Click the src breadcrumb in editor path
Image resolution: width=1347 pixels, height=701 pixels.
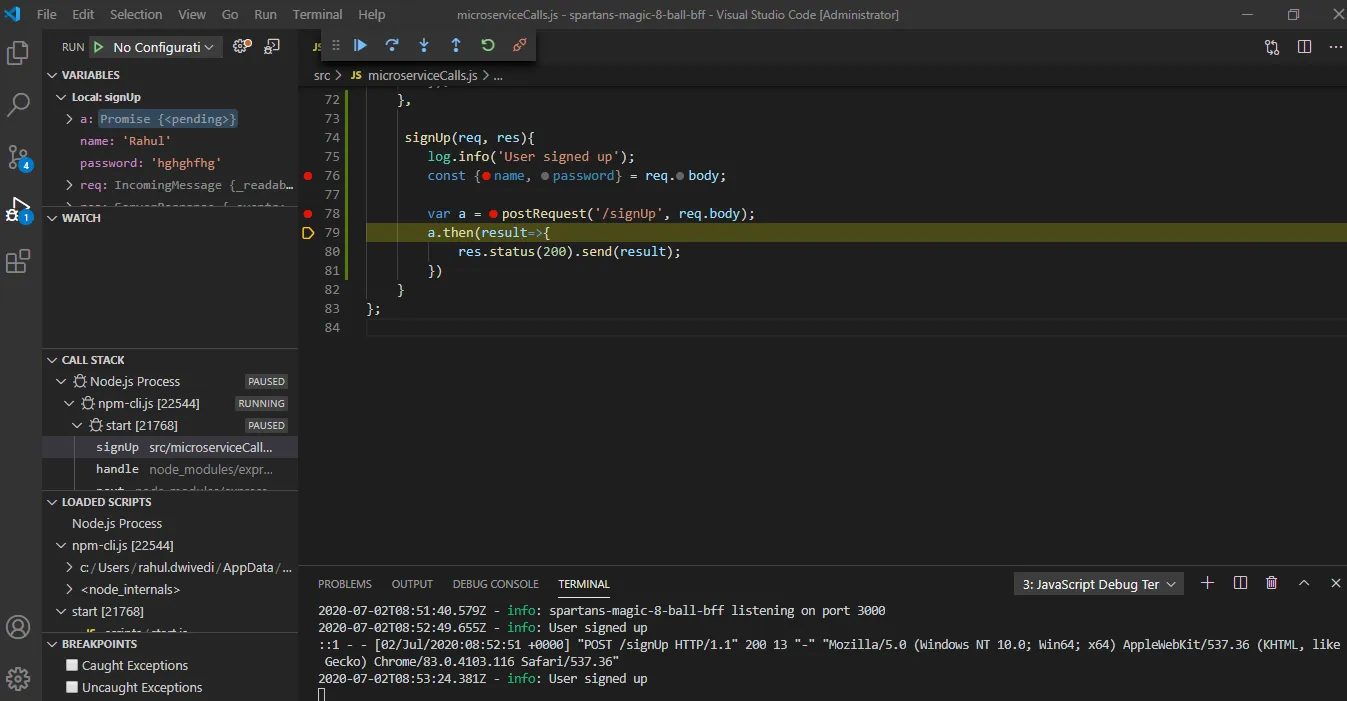[x=322, y=75]
